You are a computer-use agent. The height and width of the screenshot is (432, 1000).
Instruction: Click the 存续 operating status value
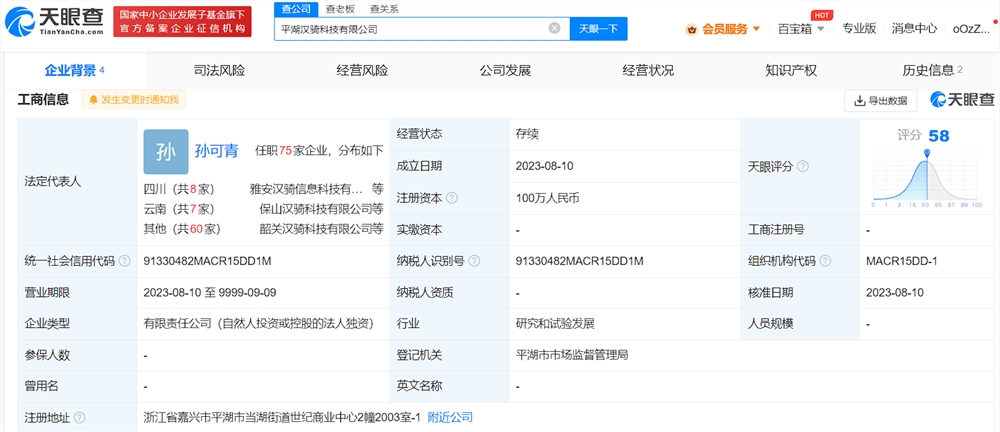point(527,135)
